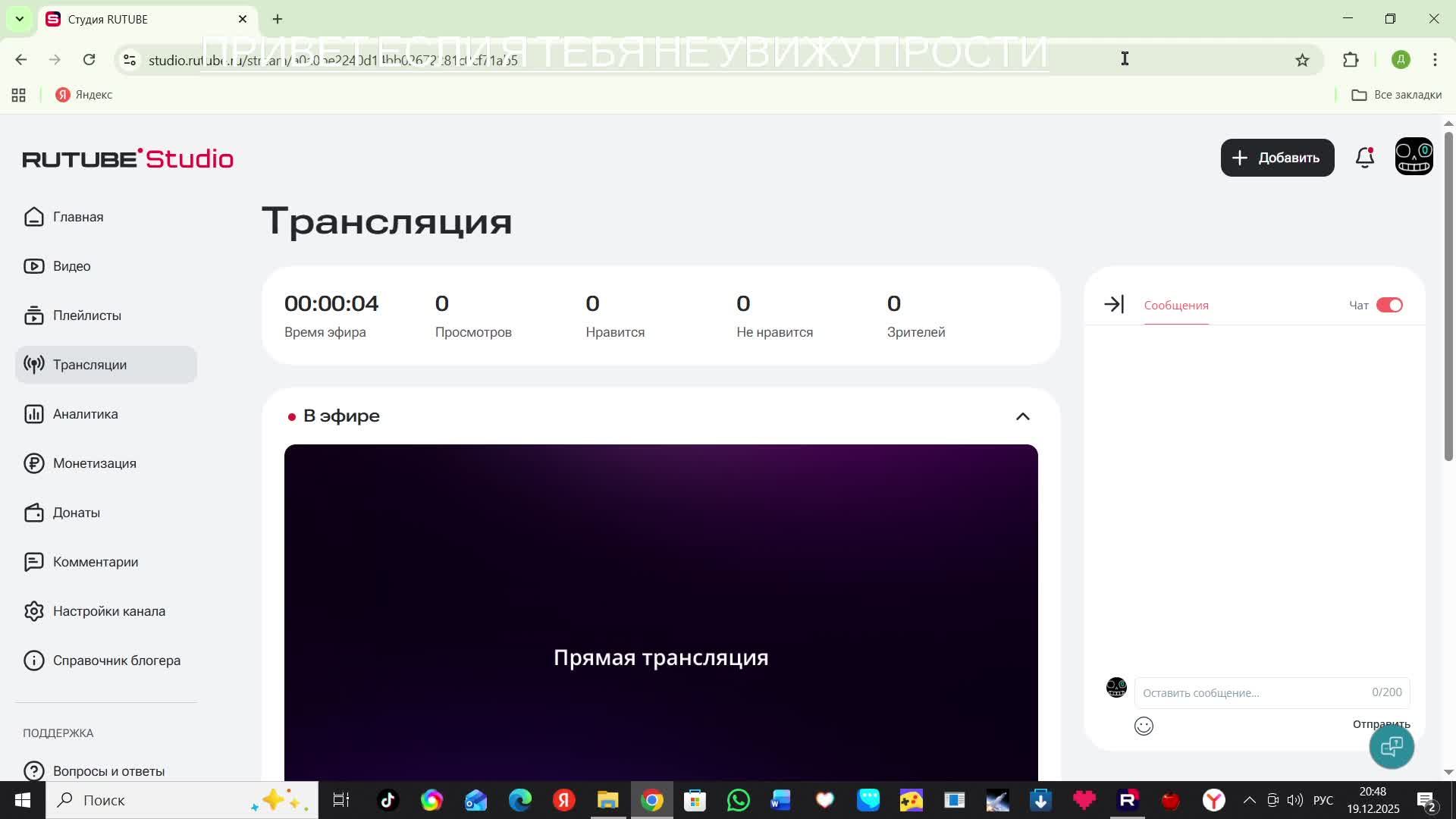Viewport: 1456px width, 819px height.
Task: Open the channel avatar profile menu
Action: (1414, 157)
